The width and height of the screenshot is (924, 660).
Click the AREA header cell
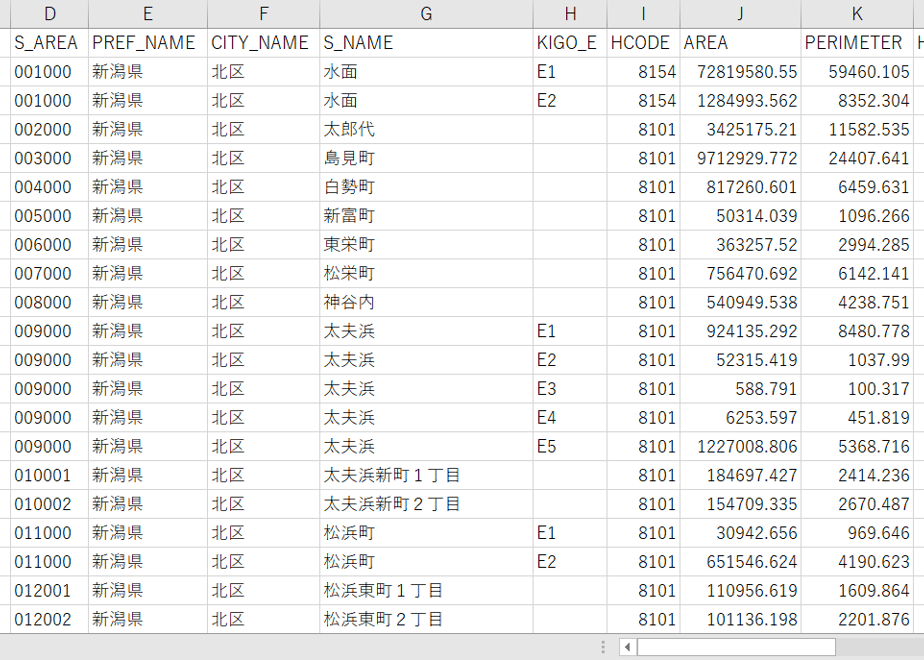[740, 43]
